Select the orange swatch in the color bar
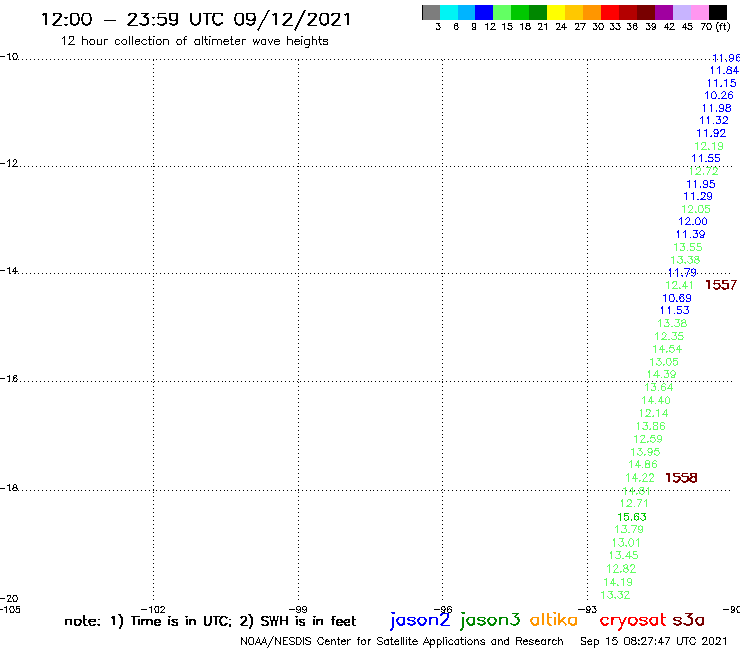Screen dimensions: 740x650 tap(592, 12)
